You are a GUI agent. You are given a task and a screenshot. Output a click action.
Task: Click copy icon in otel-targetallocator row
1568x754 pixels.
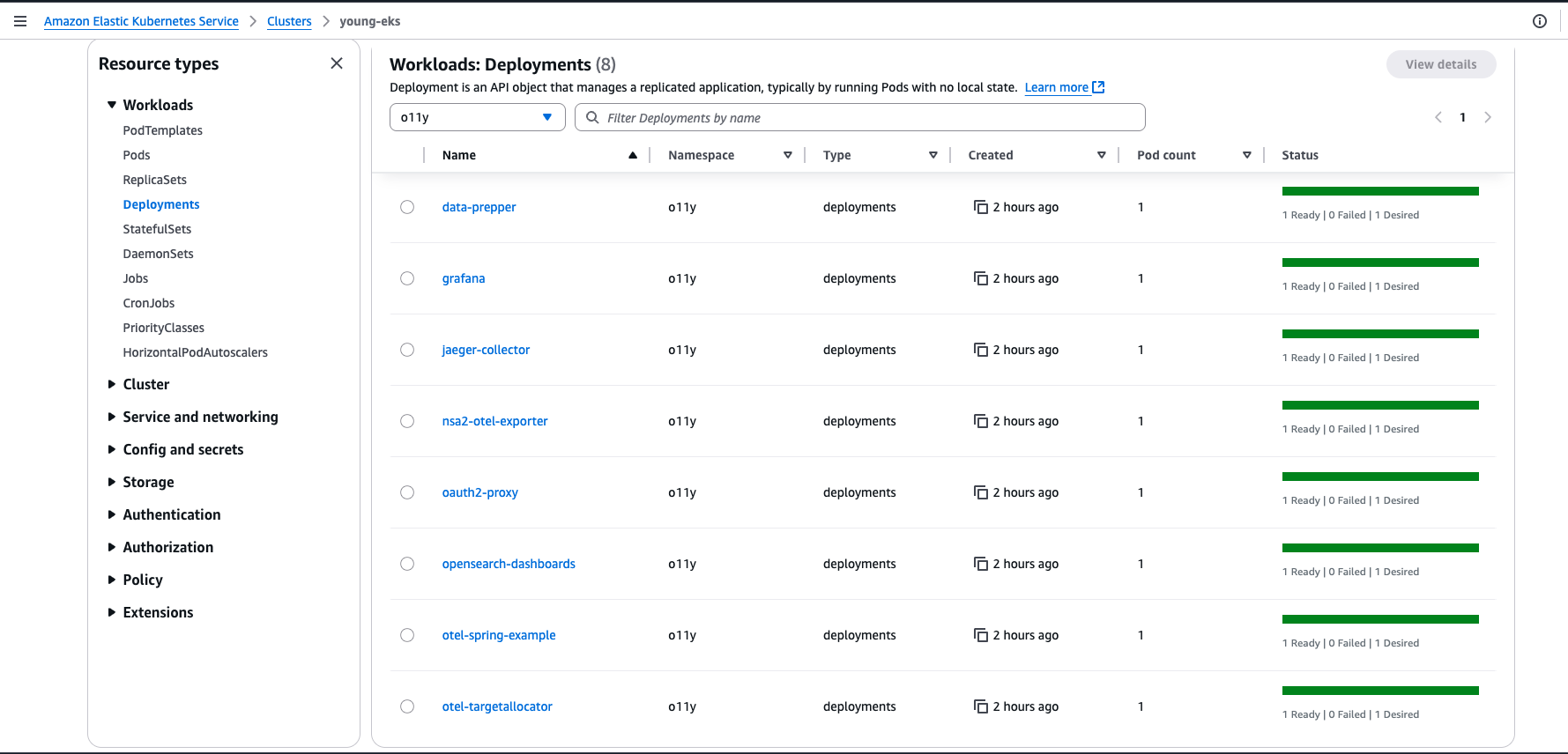click(981, 706)
